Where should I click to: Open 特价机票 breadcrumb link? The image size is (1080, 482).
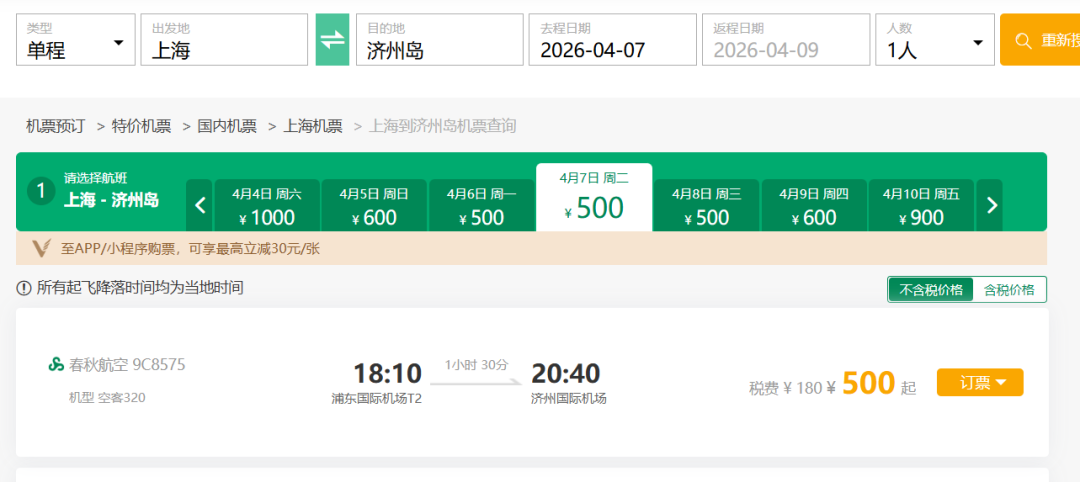(x=141, y=126)
